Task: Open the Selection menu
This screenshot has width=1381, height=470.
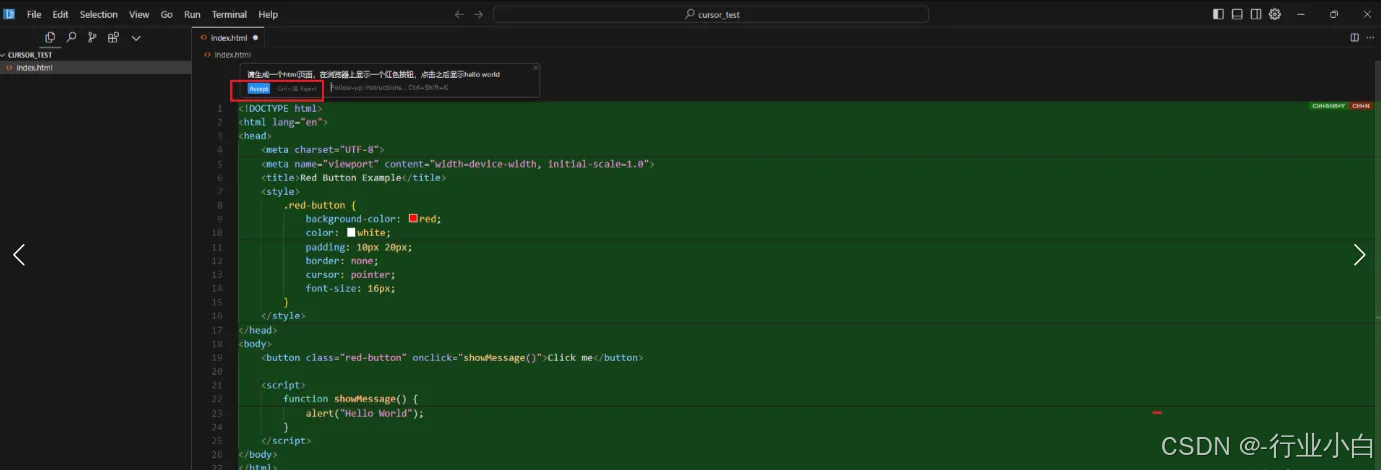Action: click(x=99, y=15)
